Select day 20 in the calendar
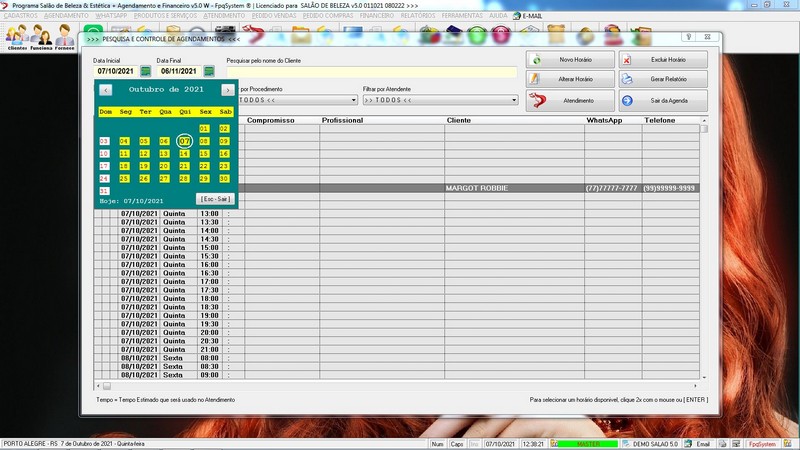 164,166
